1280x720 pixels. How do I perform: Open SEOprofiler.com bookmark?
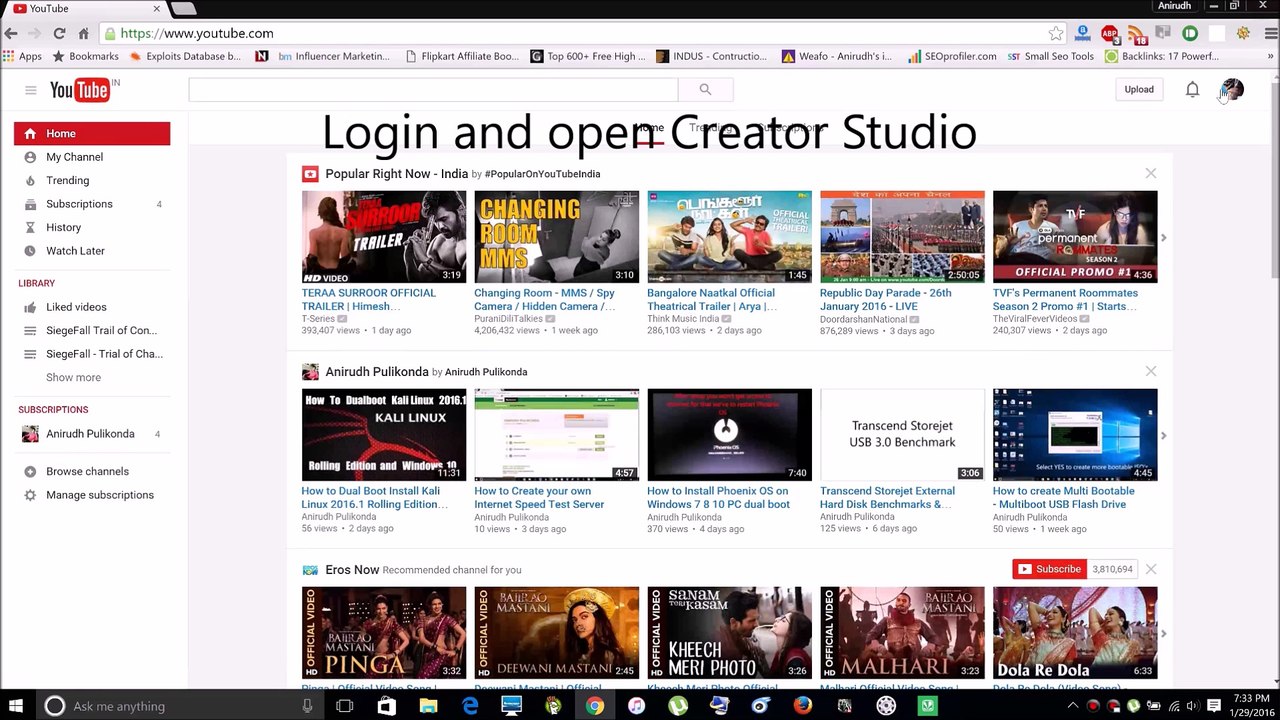[x=952, y=56]
